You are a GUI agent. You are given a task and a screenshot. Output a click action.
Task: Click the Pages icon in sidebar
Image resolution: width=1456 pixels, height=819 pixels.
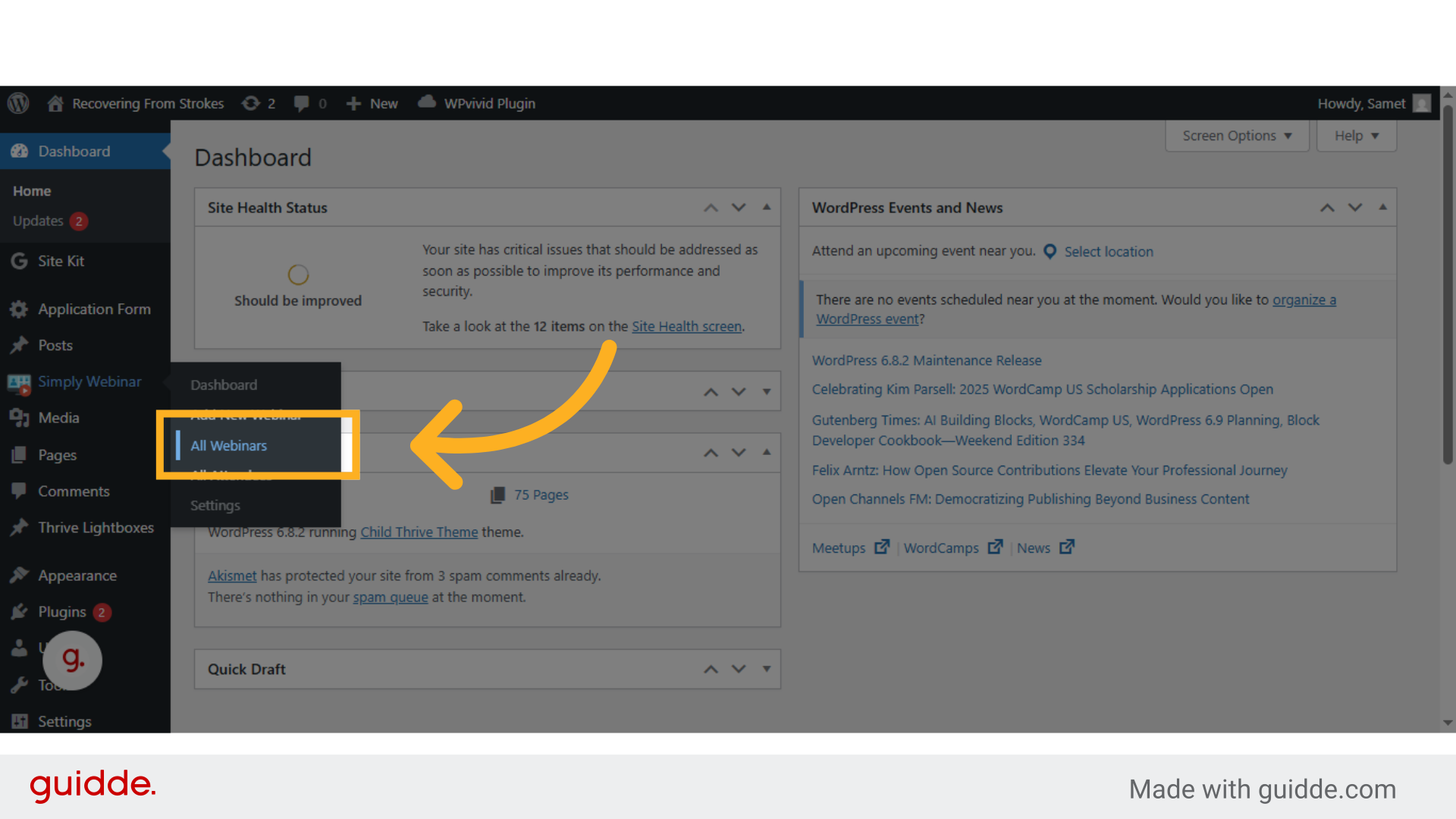click(19, 455)
